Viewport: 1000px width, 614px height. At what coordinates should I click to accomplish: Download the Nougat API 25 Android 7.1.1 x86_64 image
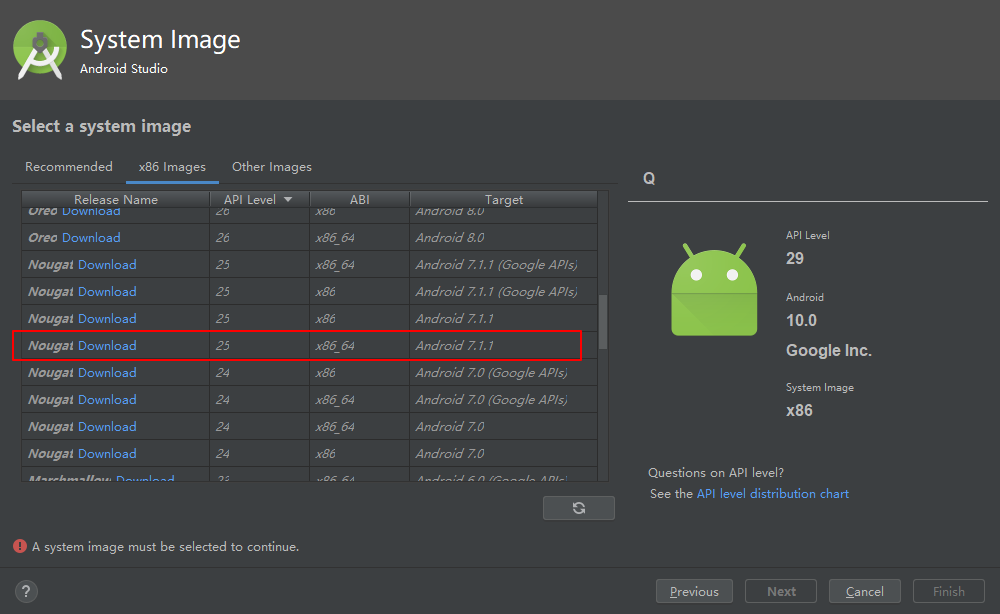coord(107,345)
